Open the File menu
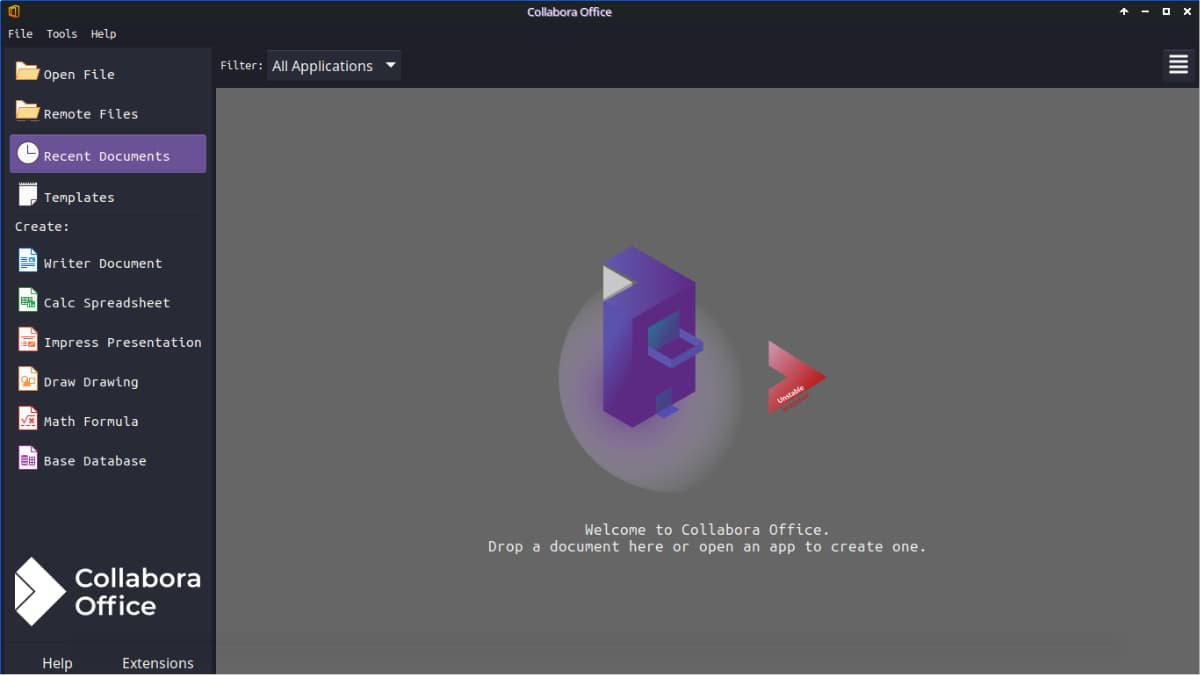The width and height of the screenshot is (1200, 675). coord(20,34)
